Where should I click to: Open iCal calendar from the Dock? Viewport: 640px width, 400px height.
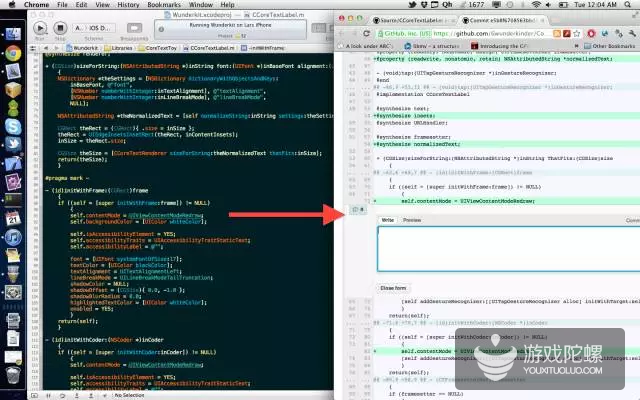click(13, 218)
